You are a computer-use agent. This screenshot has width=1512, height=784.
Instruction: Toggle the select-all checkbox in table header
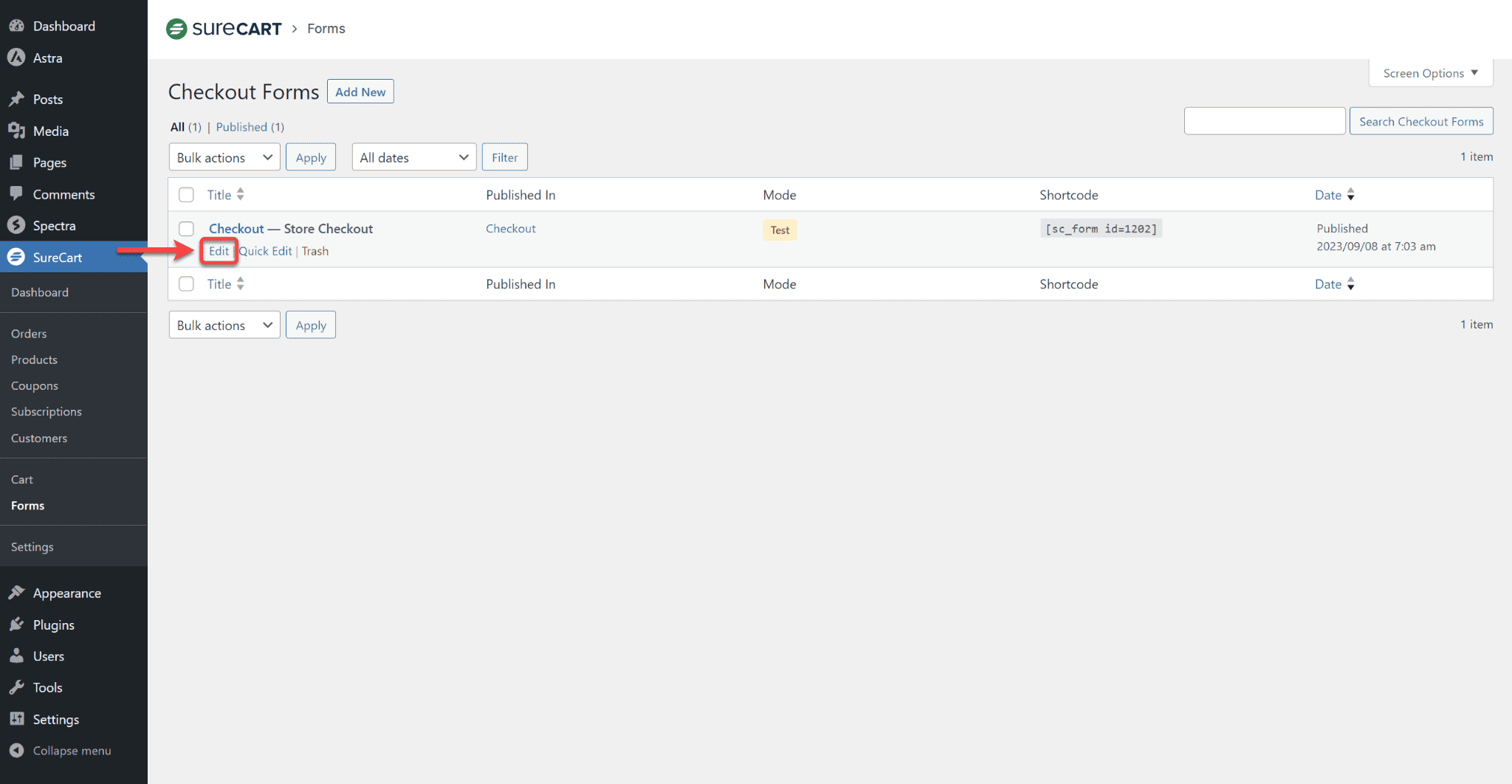(x=187, y=195)
